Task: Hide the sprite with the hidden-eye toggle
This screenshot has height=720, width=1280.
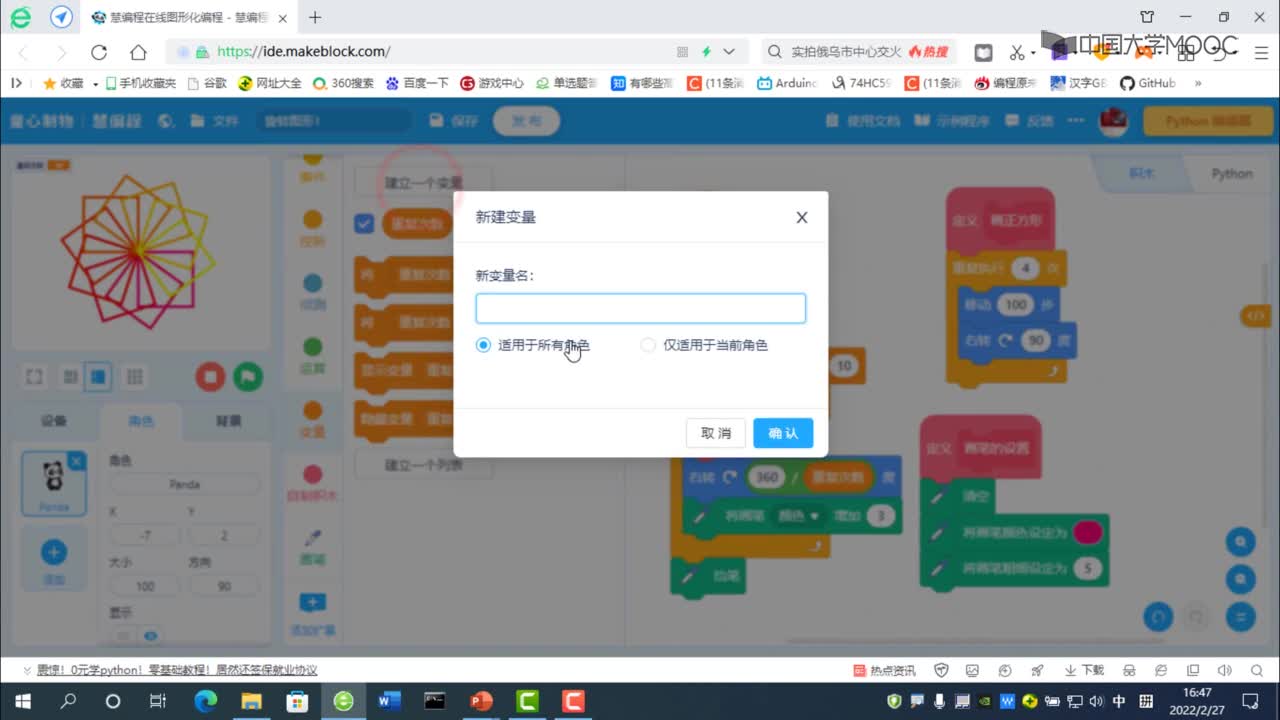Action: [x=123, y=635]
